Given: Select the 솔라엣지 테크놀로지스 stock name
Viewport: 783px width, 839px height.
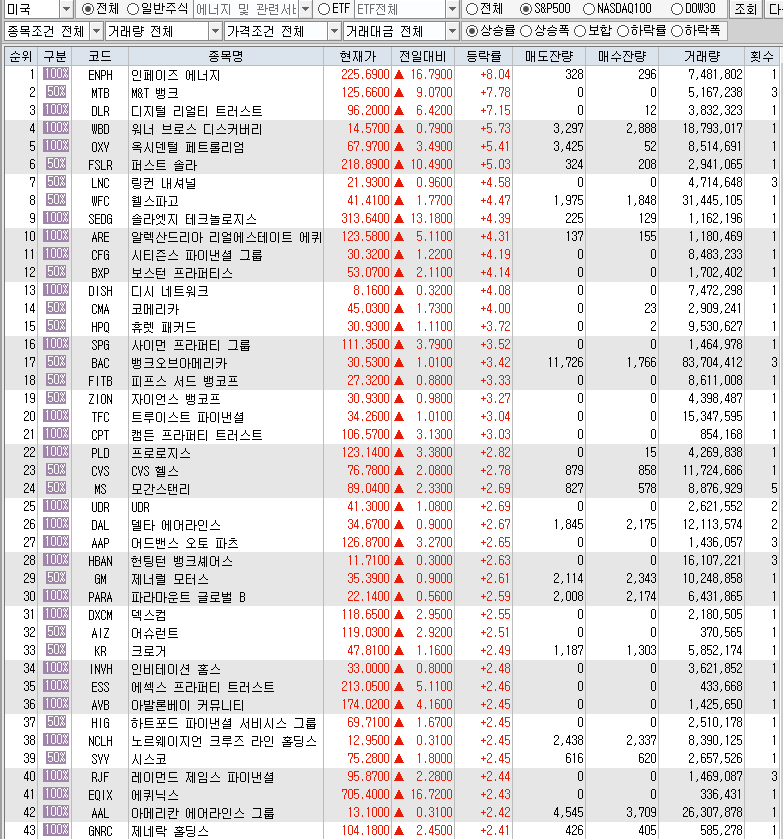Looking at the screenshot, I should coord(194,219).
